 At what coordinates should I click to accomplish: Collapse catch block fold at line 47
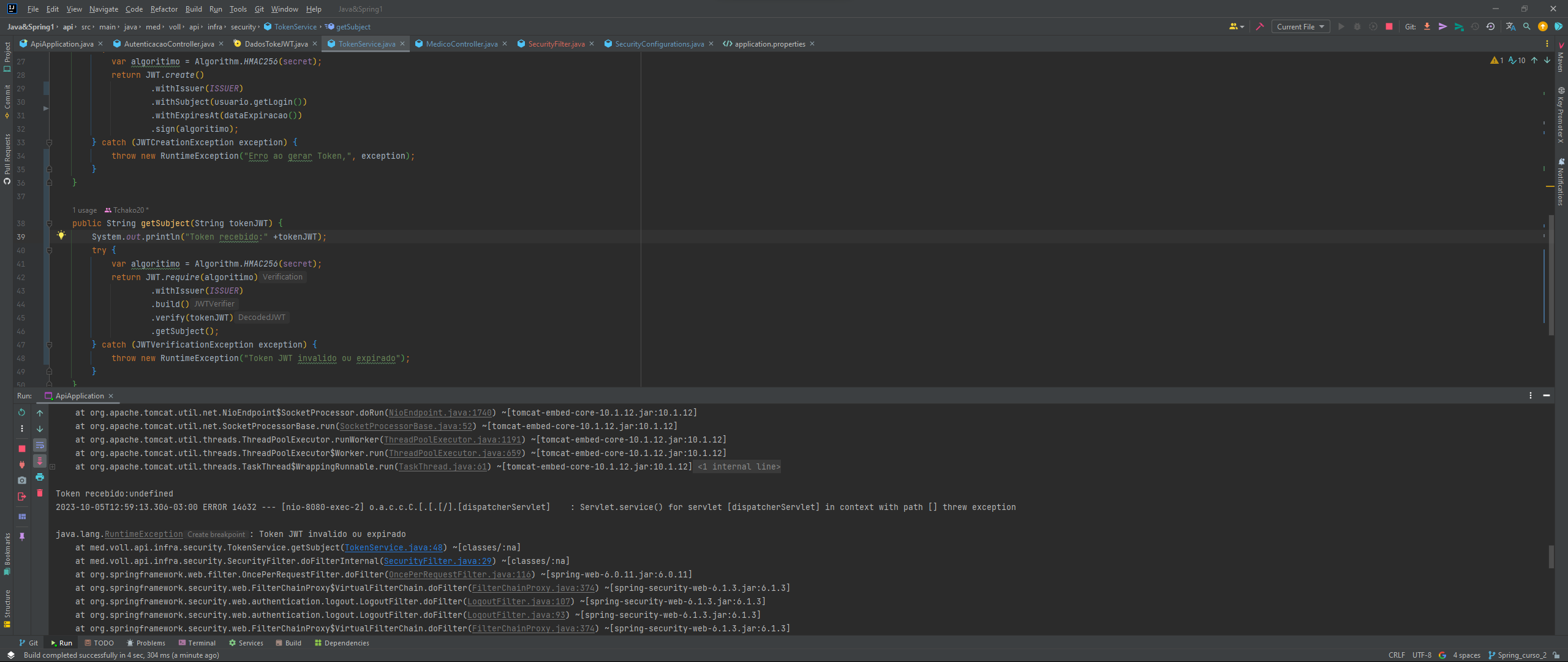coord(50,344)
